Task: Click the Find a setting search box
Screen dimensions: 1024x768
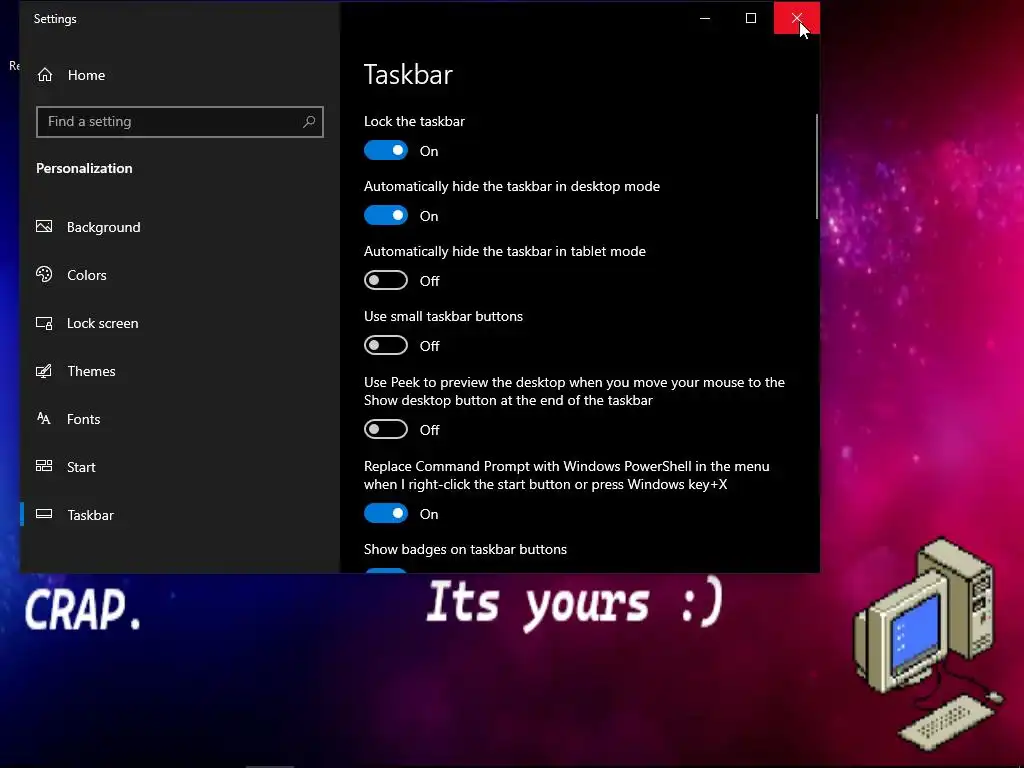Action: coord(180,121)
